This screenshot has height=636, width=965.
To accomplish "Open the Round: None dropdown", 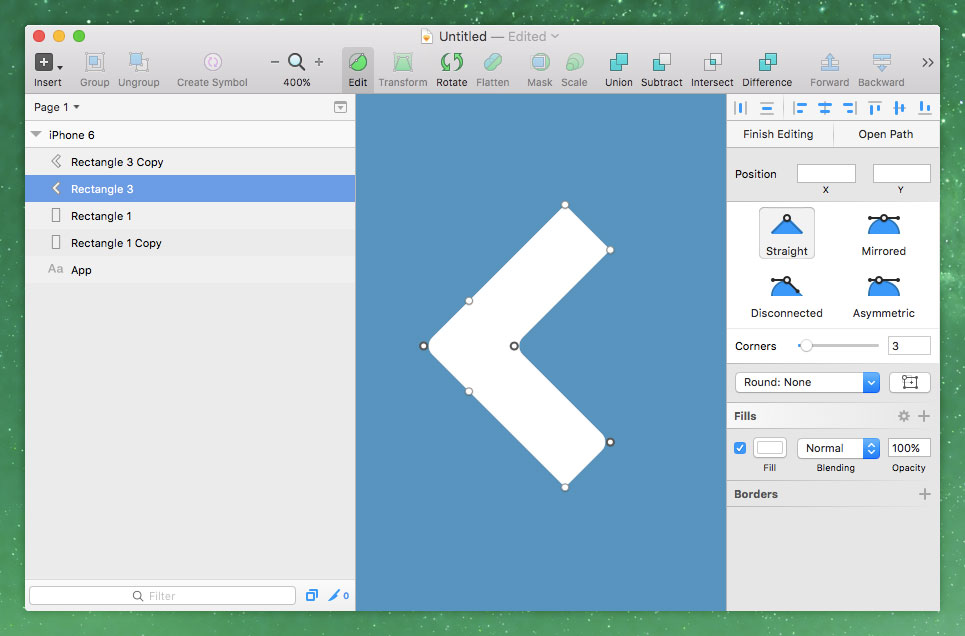I will pyautogui.click(x=806, y=382).
